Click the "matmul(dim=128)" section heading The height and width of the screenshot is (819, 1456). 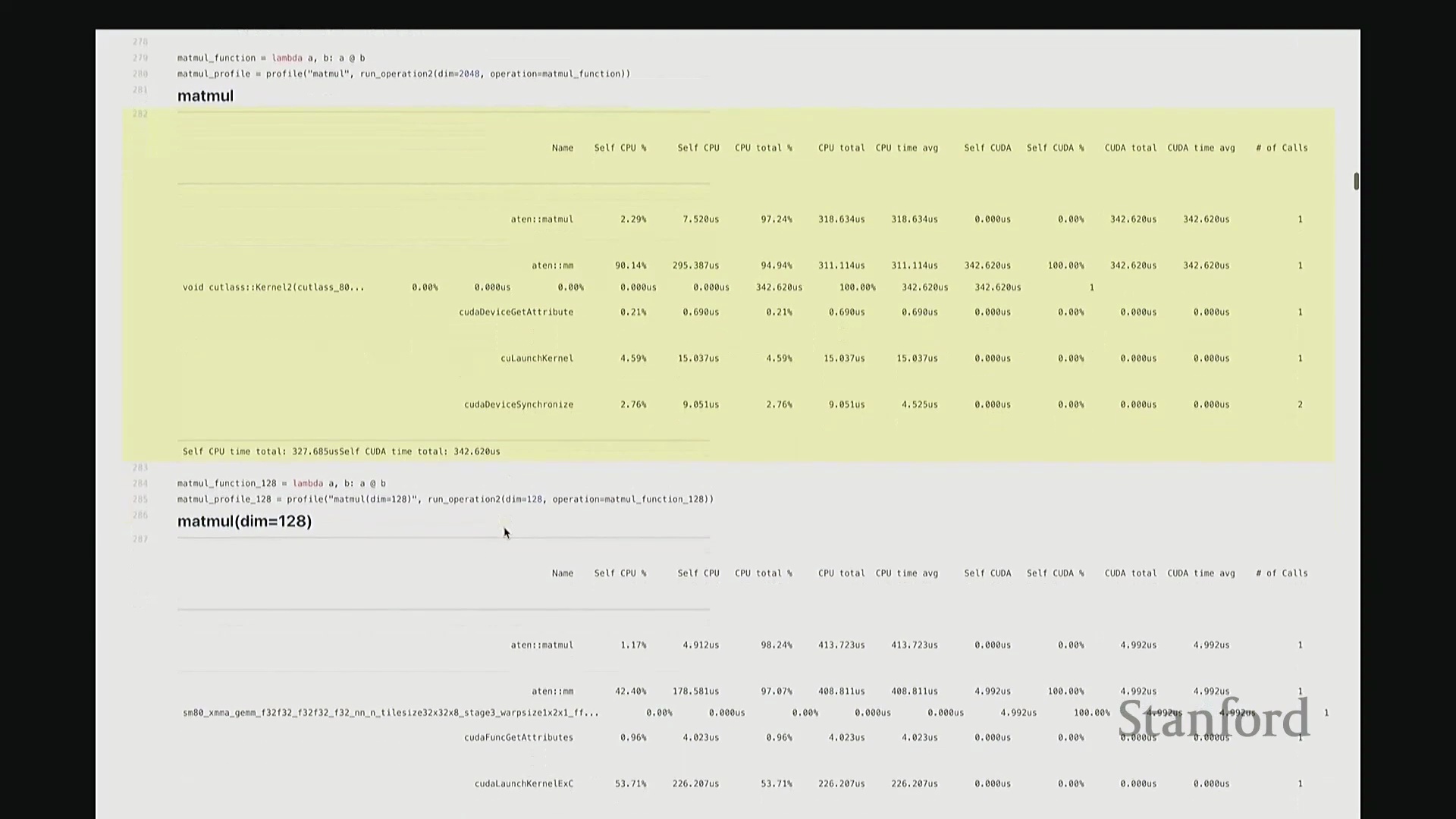pos(244,522)
